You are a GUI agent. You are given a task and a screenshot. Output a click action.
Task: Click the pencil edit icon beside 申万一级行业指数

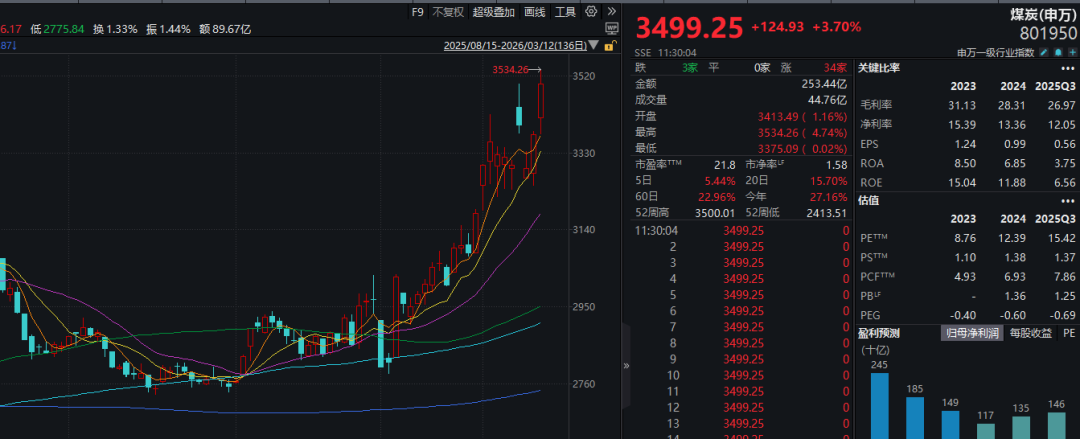point(1043,52)
